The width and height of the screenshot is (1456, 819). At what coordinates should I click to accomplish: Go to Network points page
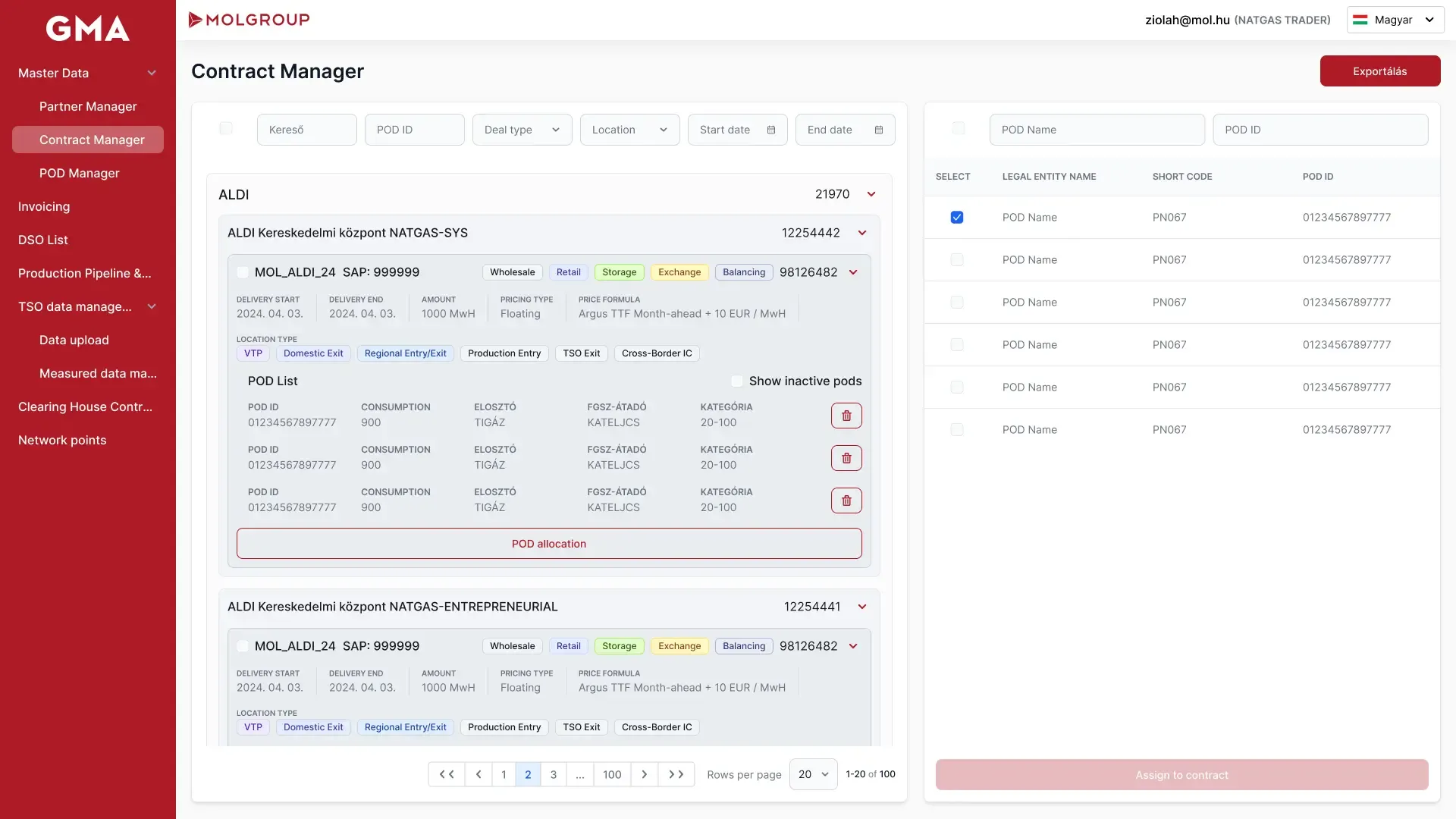62,440
